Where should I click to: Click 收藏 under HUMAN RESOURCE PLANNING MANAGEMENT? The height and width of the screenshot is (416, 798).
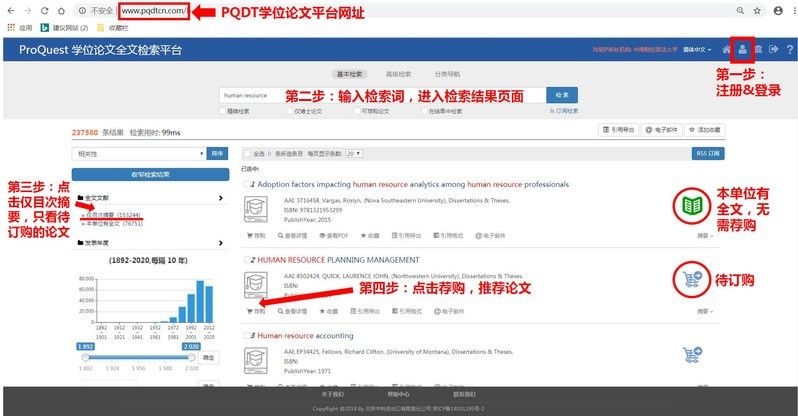tap(329, 311)
